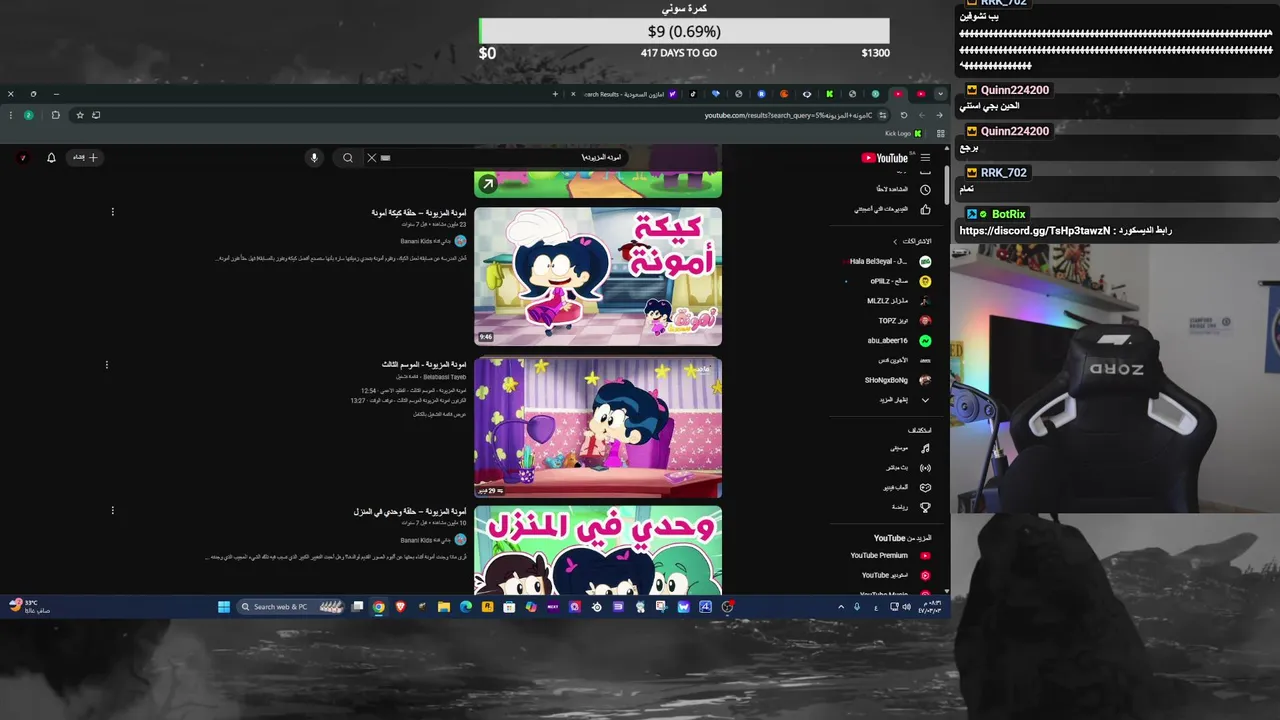Switch to the TikTok tab
This screenshot has height=720, width=1280.
click(x=693, y=94)
